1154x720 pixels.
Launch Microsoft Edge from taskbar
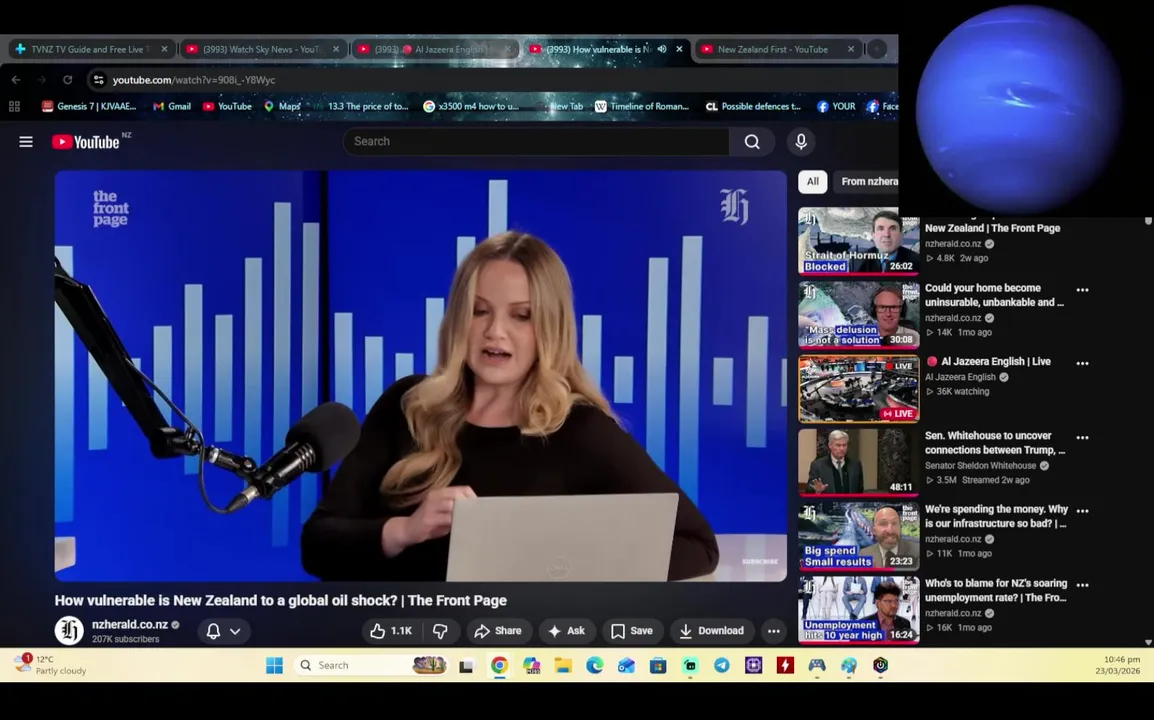pos(595,666)
